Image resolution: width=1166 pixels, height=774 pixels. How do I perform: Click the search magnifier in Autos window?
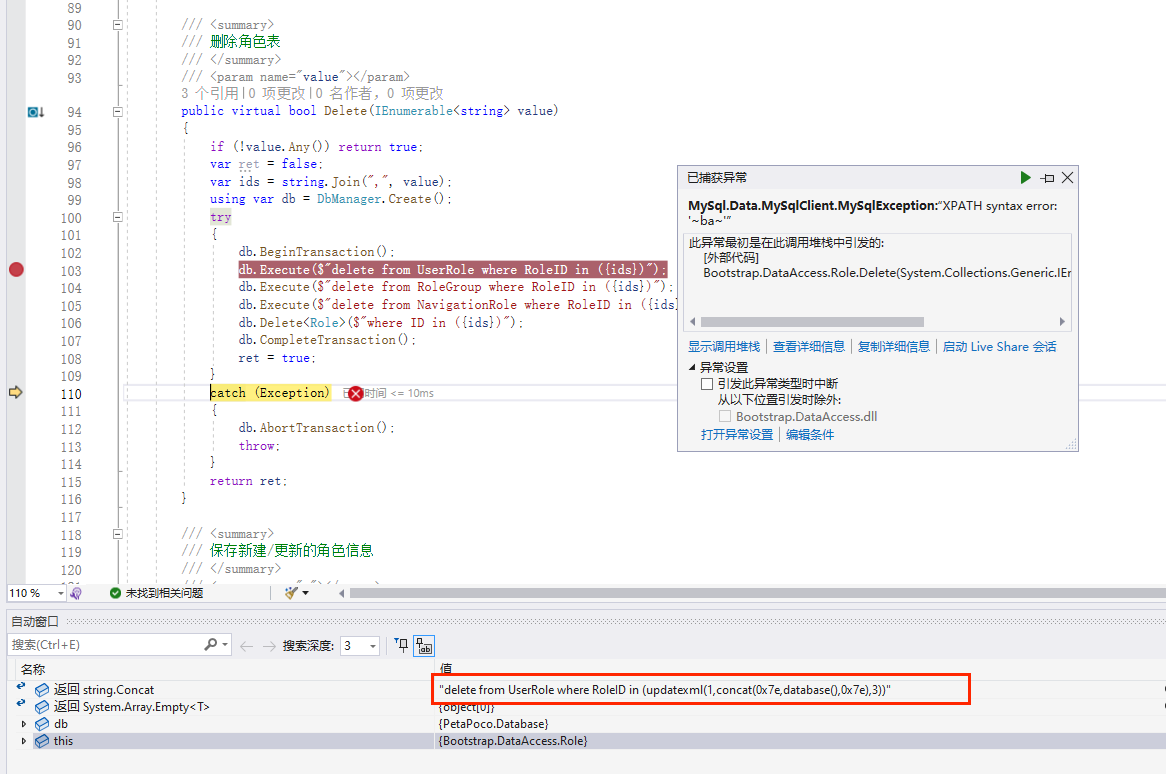[x=211, y=645]
